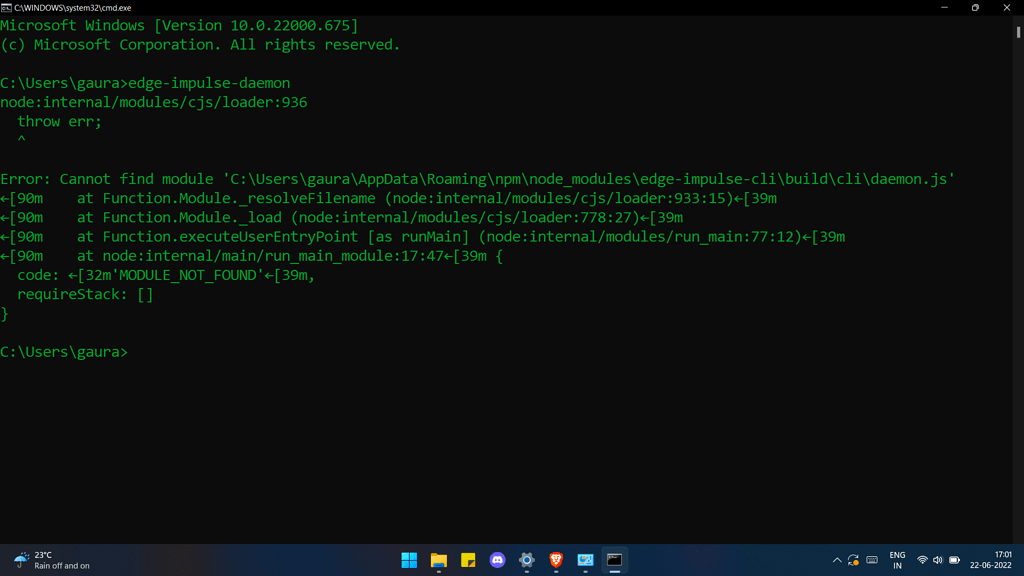Restore down the cmd.exe window
Image resolution: width=1024 pixels, height=576 pixels.
[x=975, y=8]
